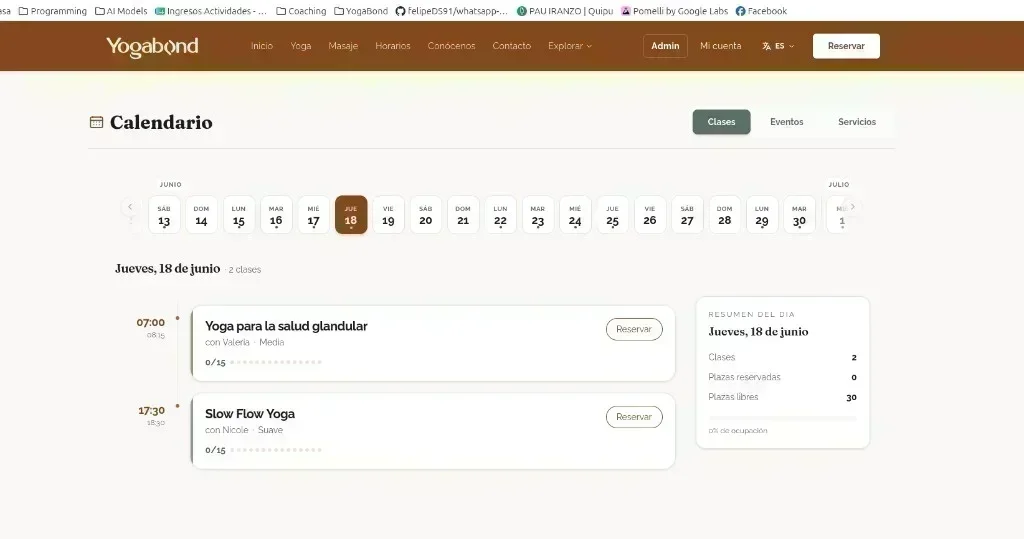Select Tuesday 16 in date strip
Viewport: 1024px width, 539px height.
pos(276,215)
